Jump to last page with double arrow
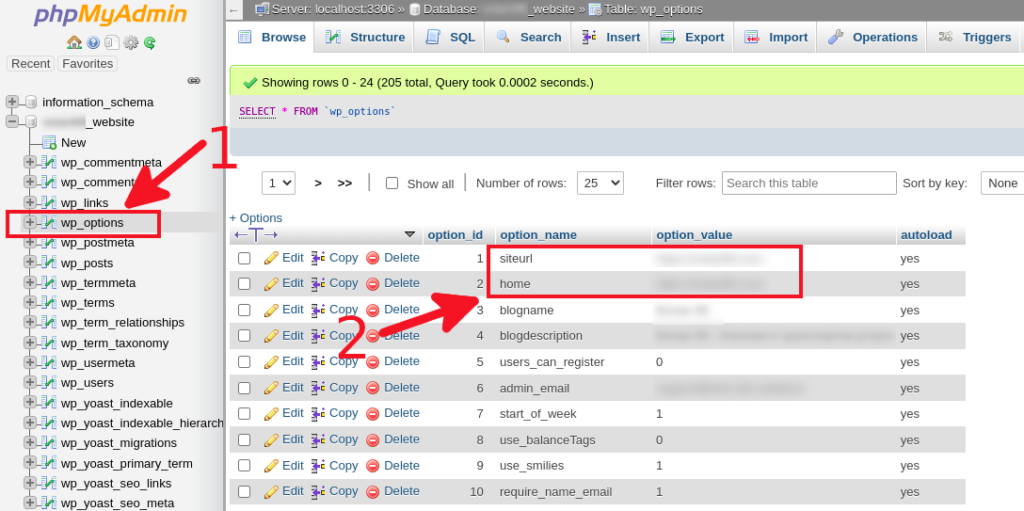Screen dimensions: 1024x511 tap(345, 184)
